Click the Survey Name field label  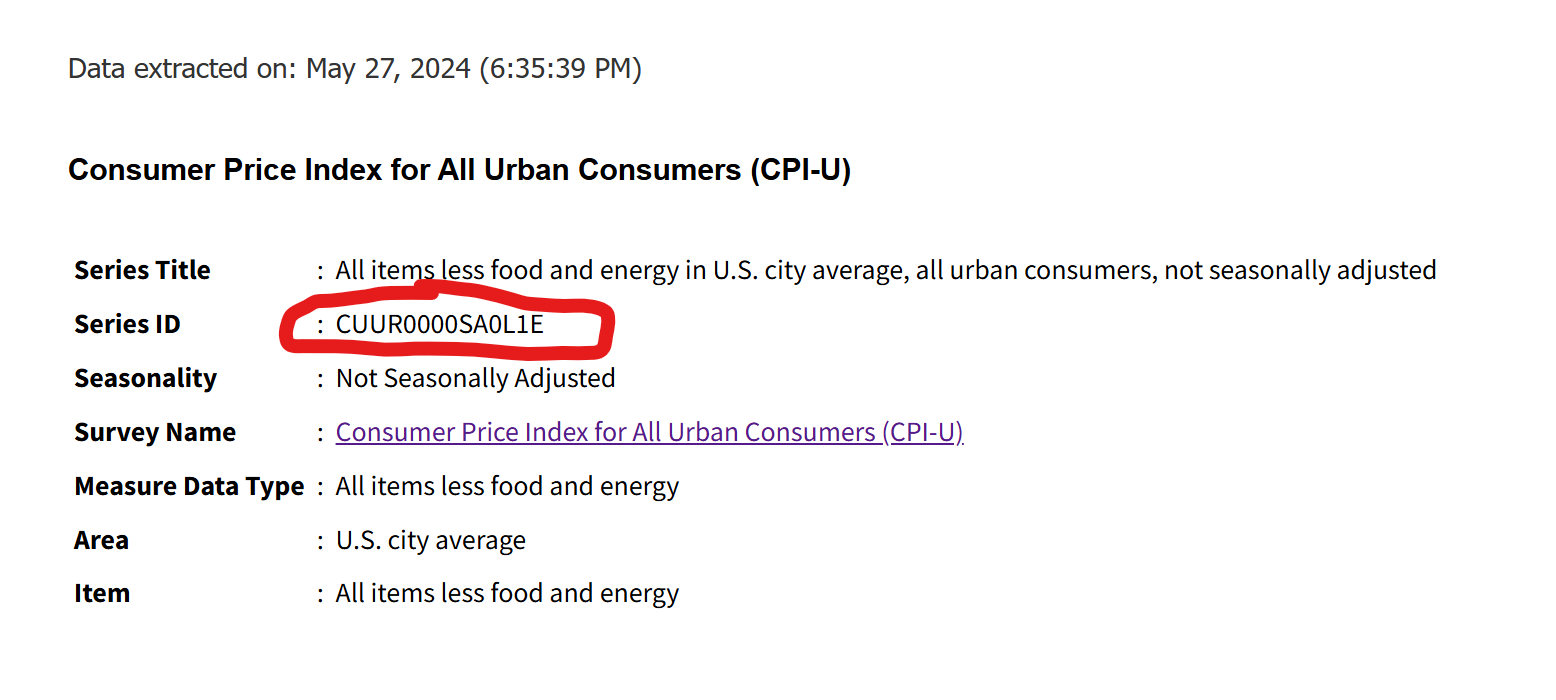coord(155,432)
